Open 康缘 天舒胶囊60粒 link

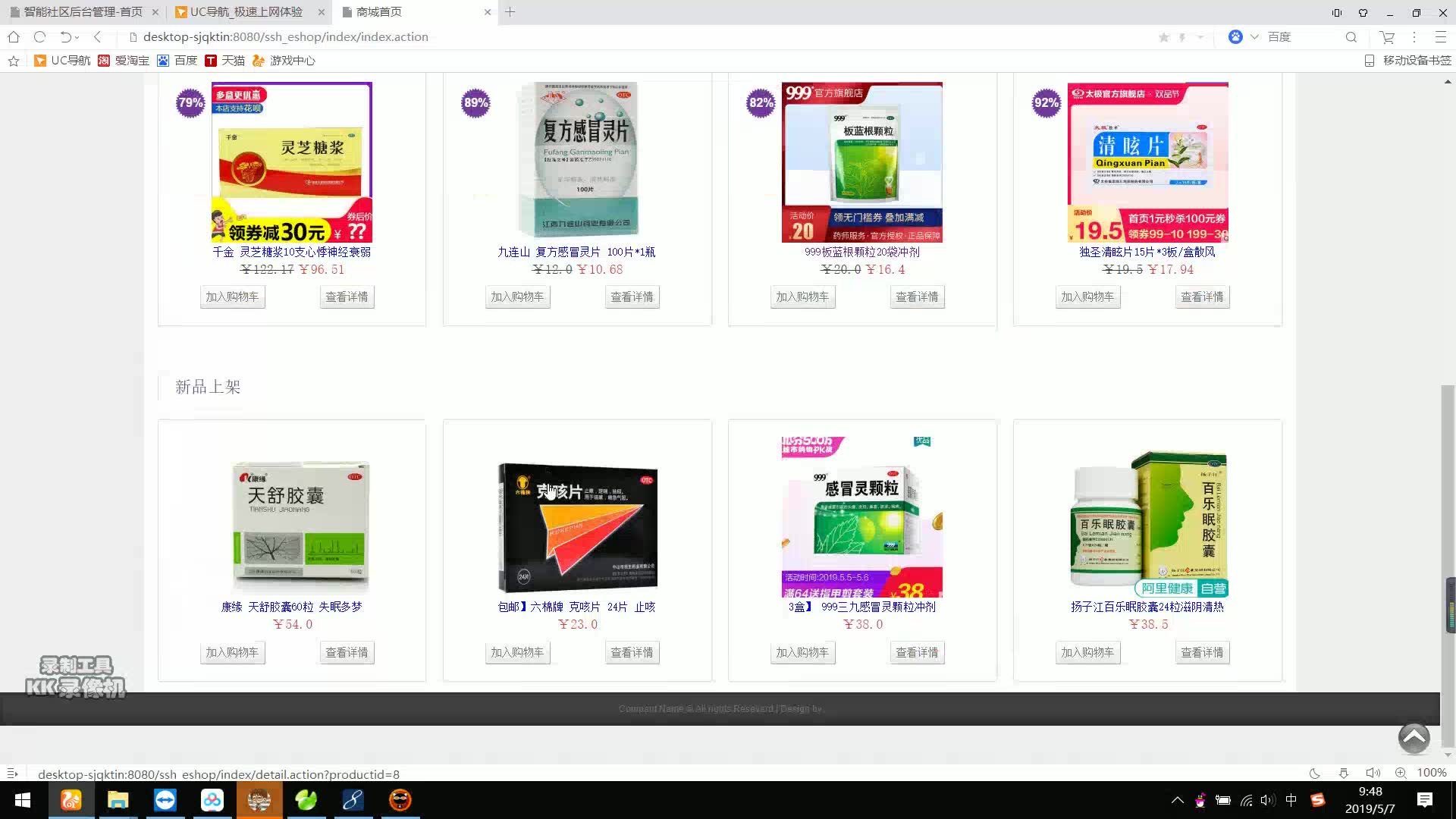tap(292, 607)
